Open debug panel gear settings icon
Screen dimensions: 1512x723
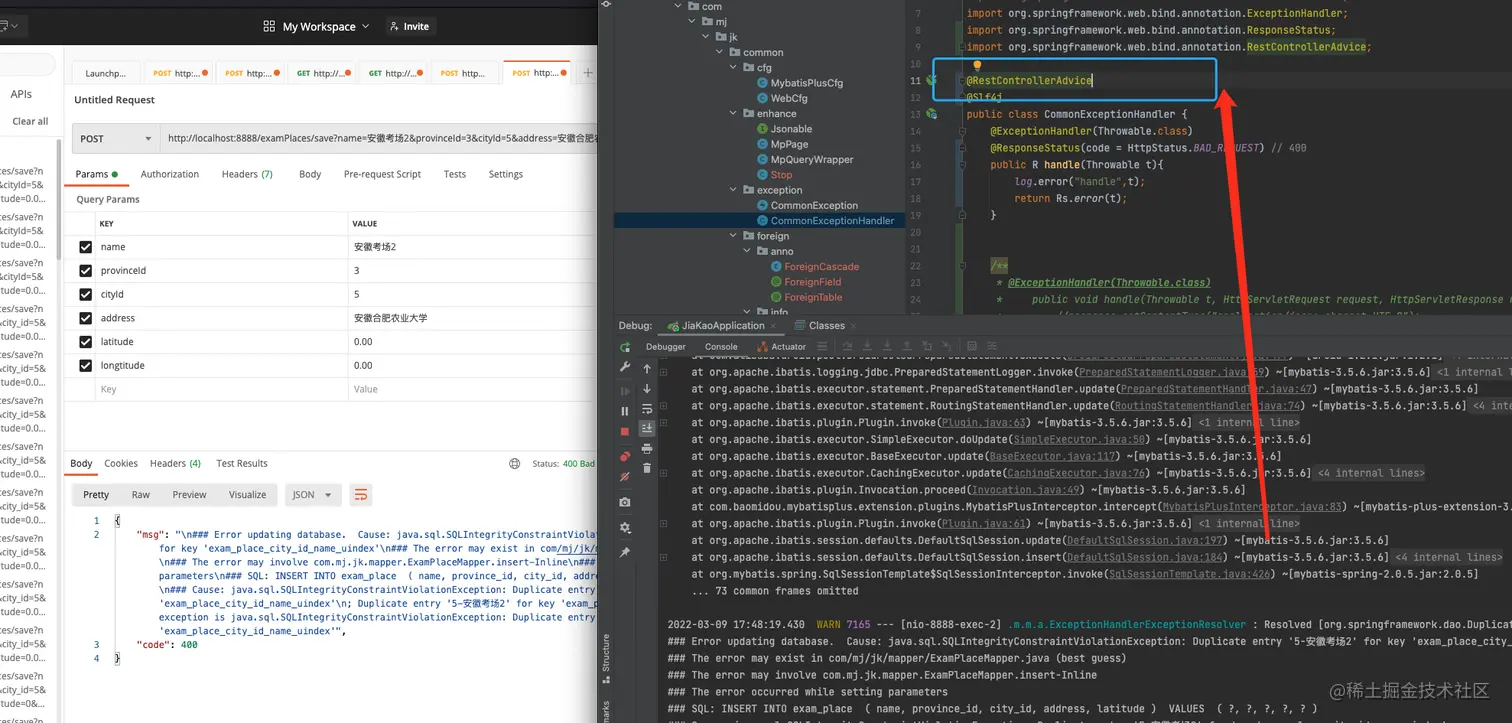(625, 527)
